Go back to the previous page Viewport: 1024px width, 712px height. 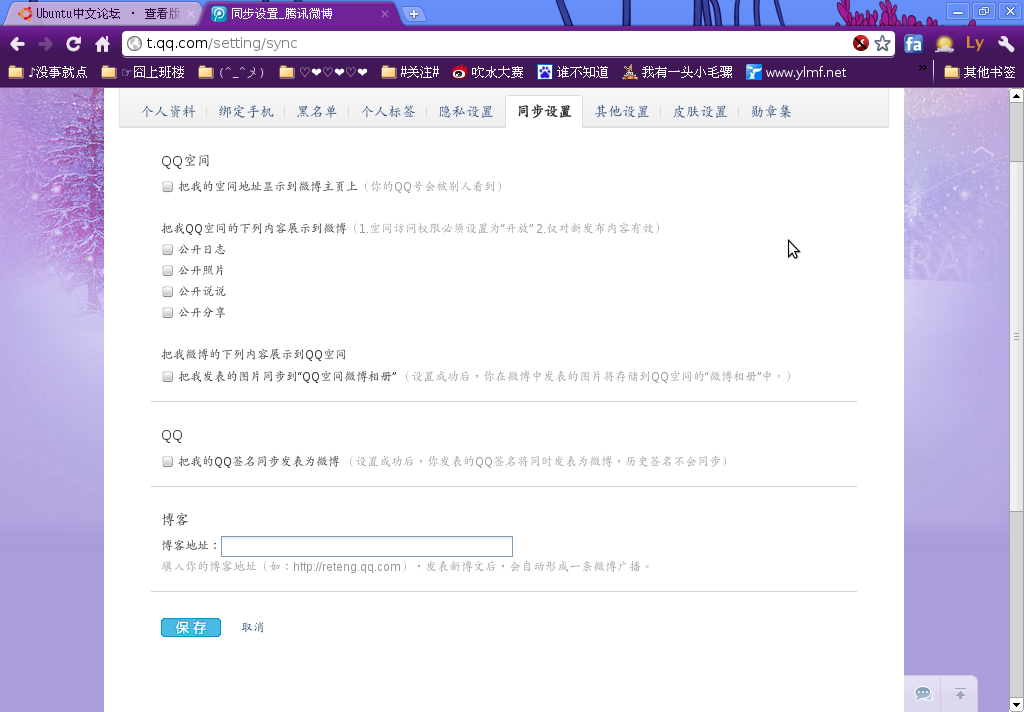(x=18, y=44)
